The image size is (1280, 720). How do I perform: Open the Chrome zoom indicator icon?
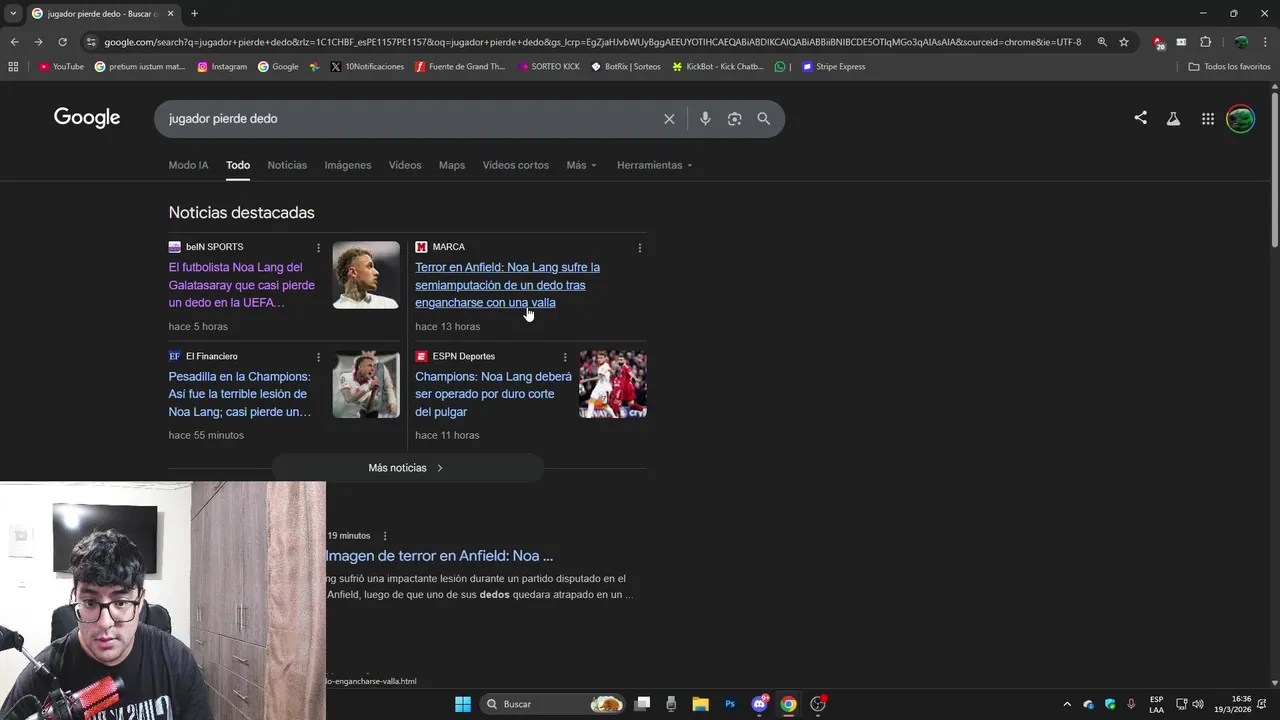pos(1102,42)
